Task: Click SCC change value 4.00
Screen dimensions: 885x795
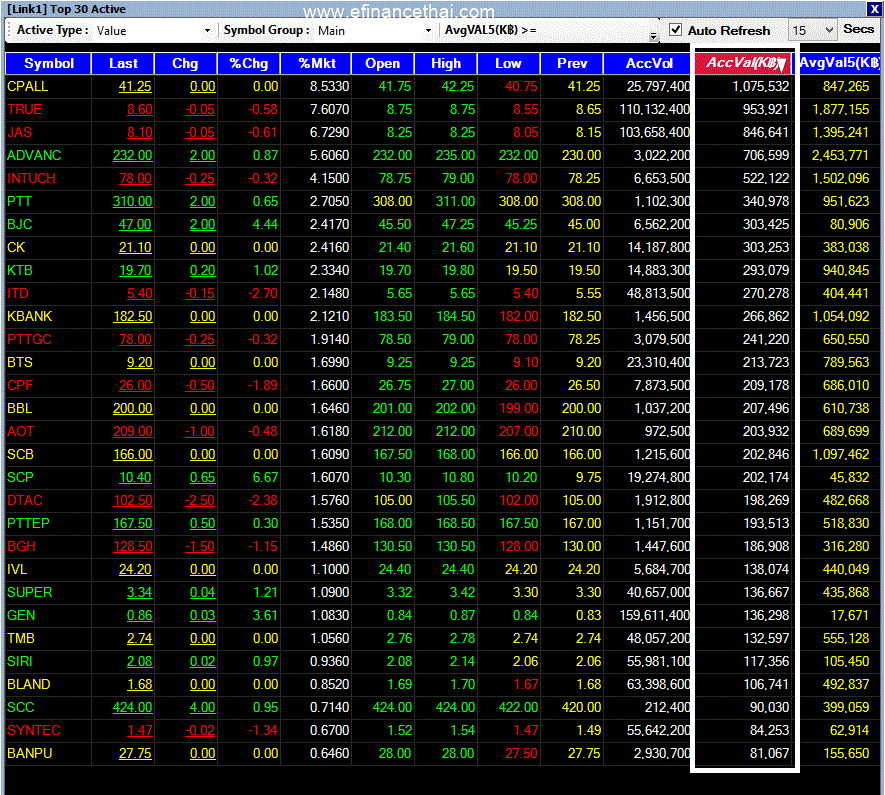Action: tap(202, 708)
